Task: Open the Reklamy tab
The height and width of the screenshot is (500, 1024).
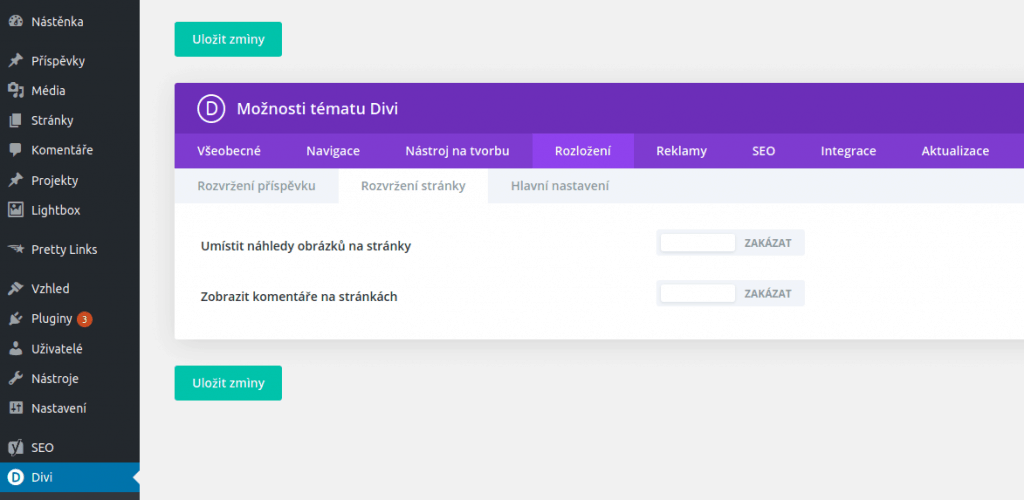Action: click(682, 151)
